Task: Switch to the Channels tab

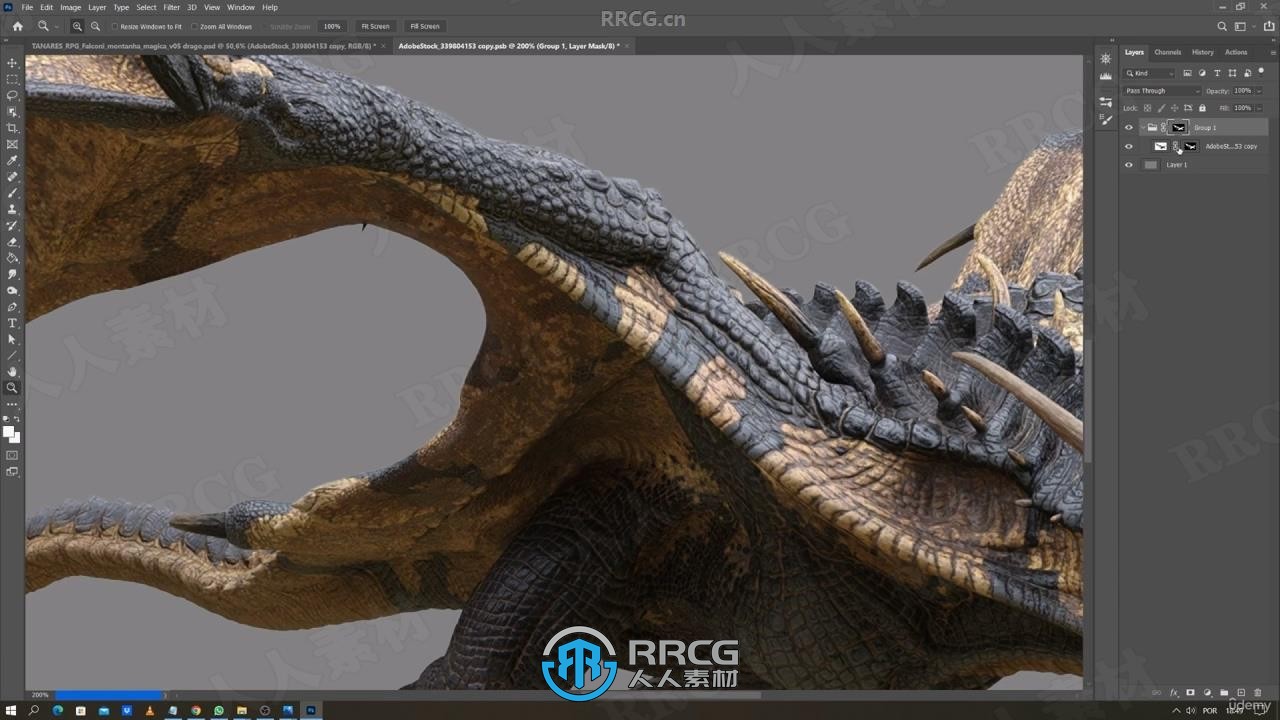Action: pyautogui.click(x=1167, y=52)
